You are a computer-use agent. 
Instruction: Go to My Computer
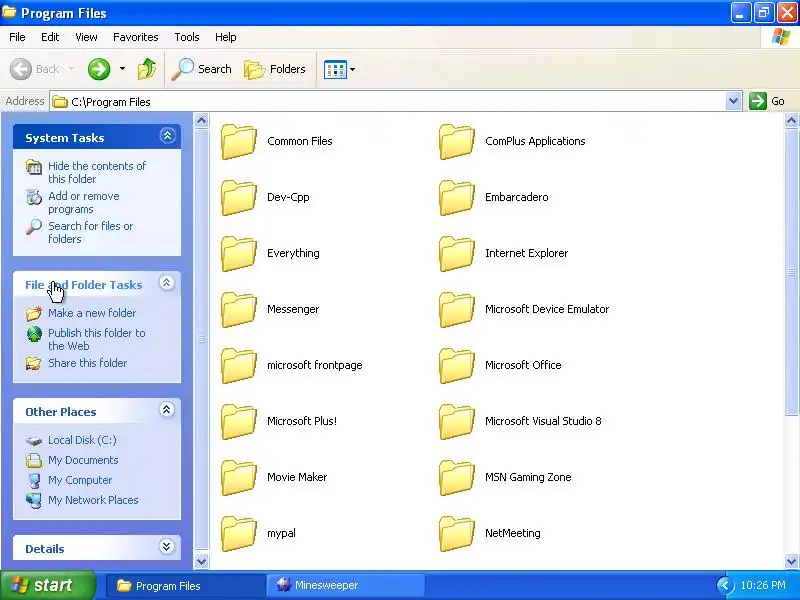pyautogui.click(x=80, y=480)
